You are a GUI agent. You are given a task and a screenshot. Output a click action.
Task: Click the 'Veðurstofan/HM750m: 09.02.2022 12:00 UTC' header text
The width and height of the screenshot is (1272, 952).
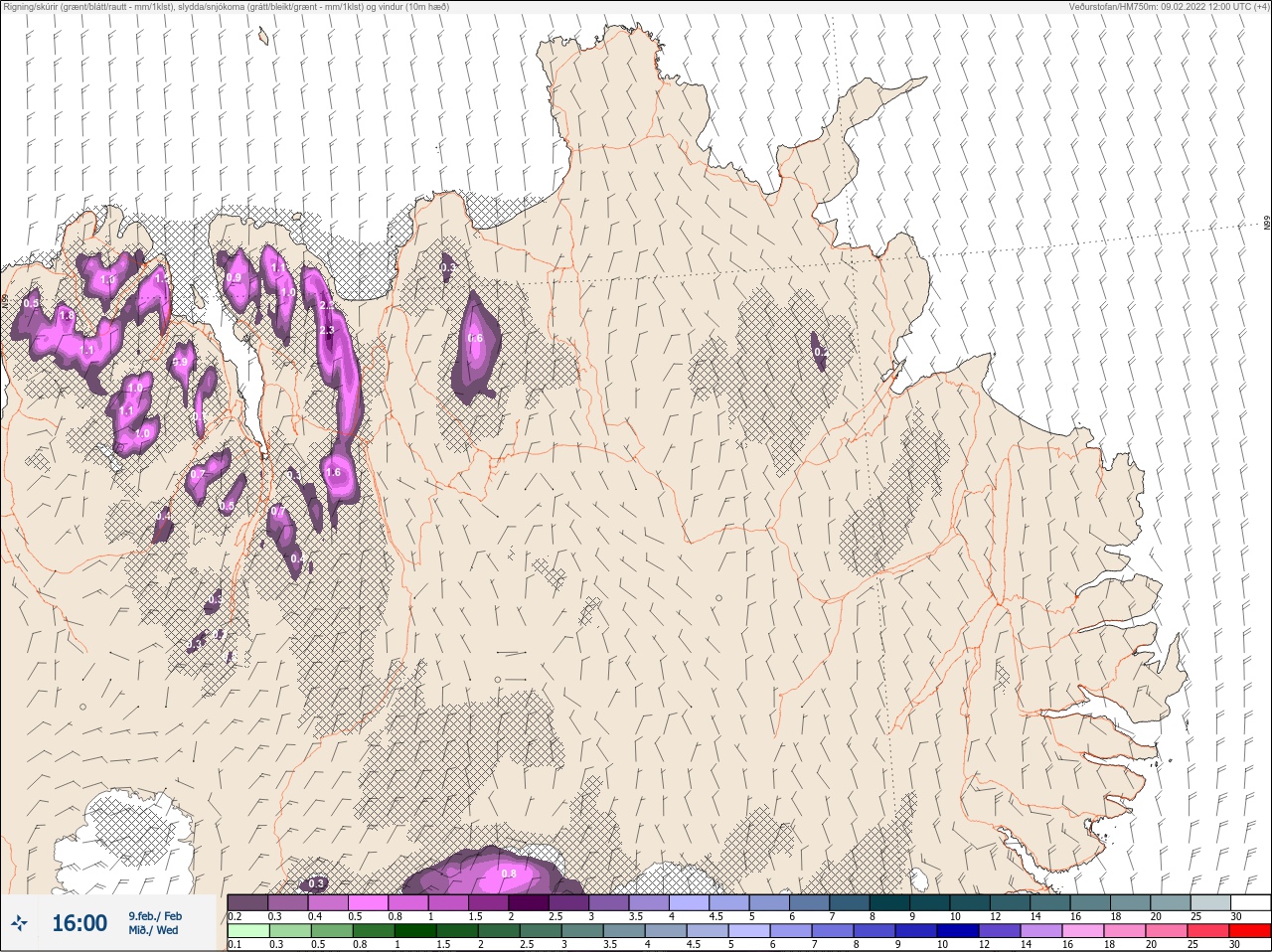[1158, 6]
